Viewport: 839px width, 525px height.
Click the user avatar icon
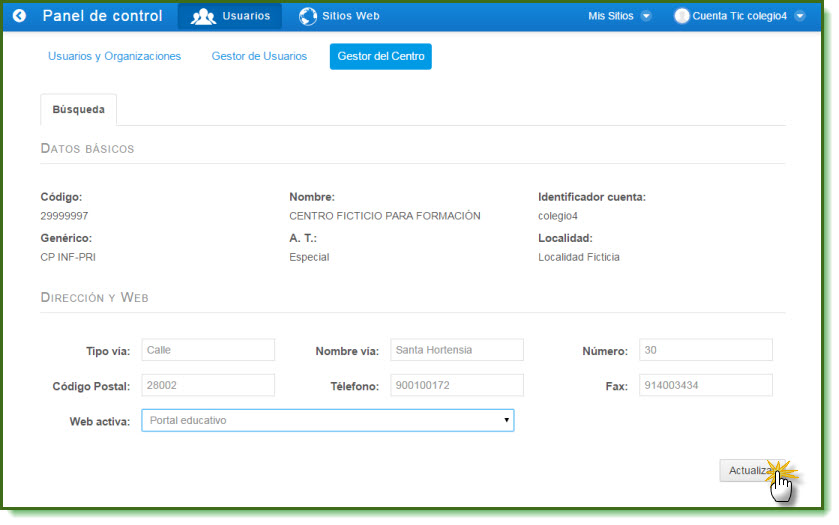tap(682, 16)
